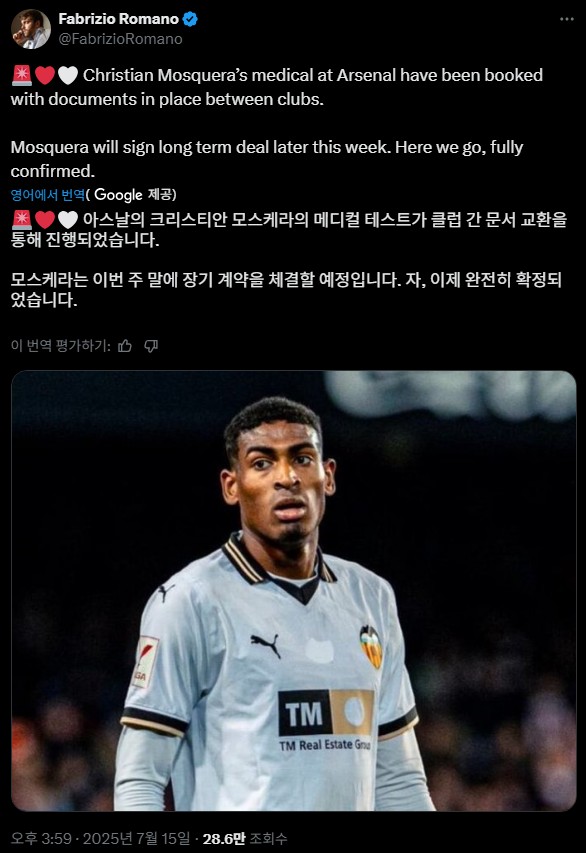The image size is (586, 853).
Task: Open the 28.6만 조회수 view count
Action: pos(245,838)
